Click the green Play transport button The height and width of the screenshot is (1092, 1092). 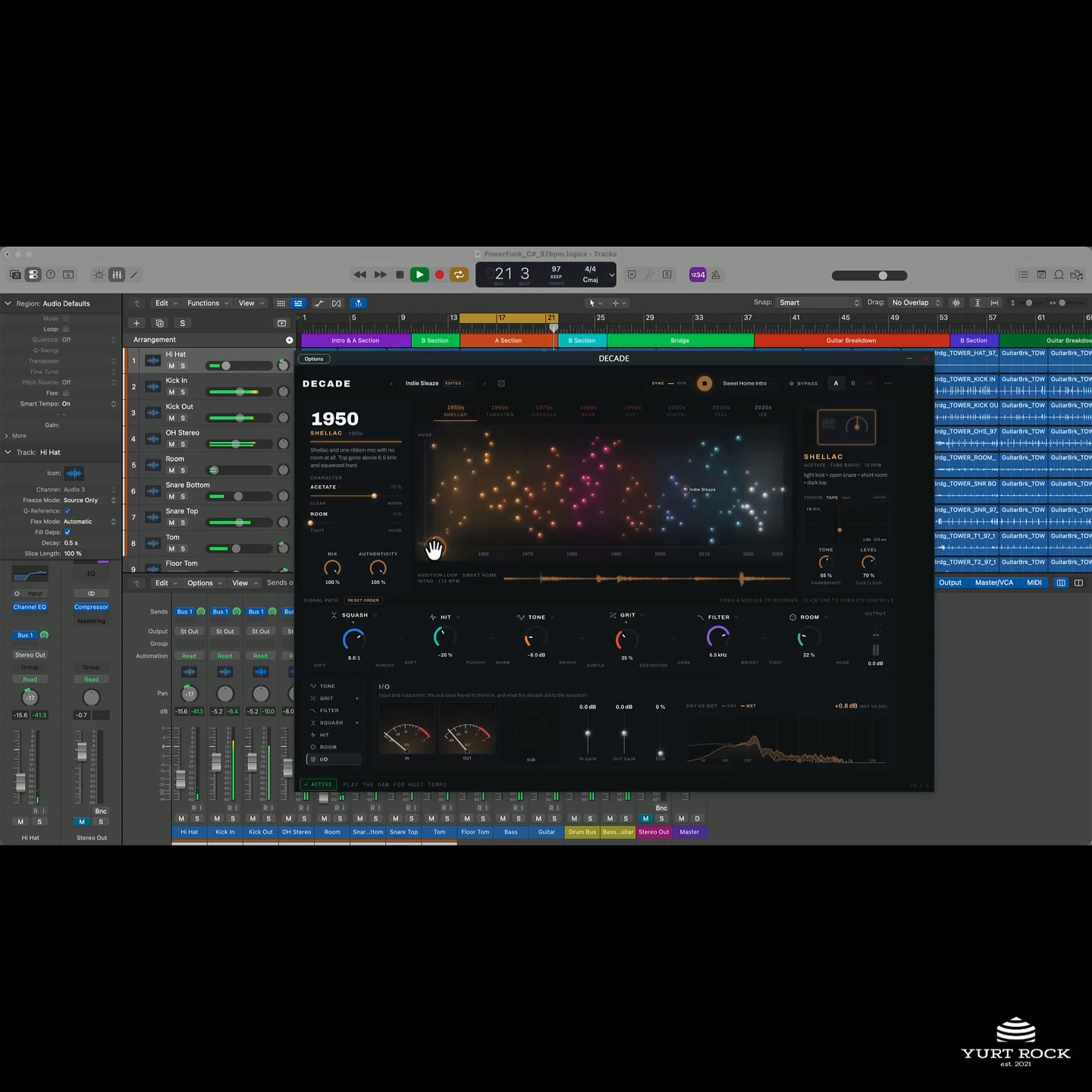[419, 275]
